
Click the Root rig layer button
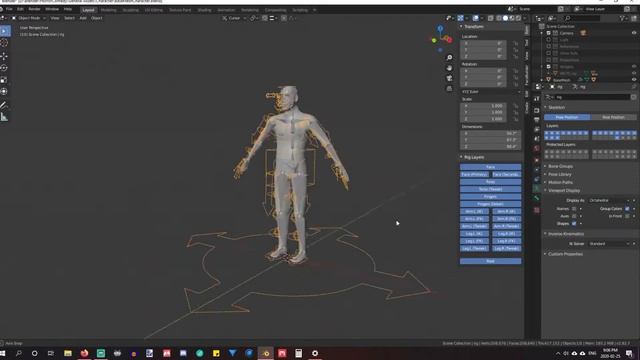(490, 261)
